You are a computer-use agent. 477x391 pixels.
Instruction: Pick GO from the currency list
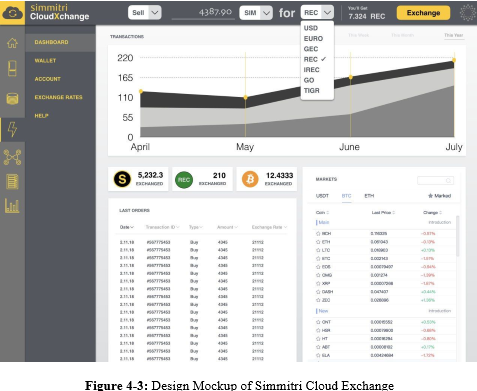pos(309,80)
